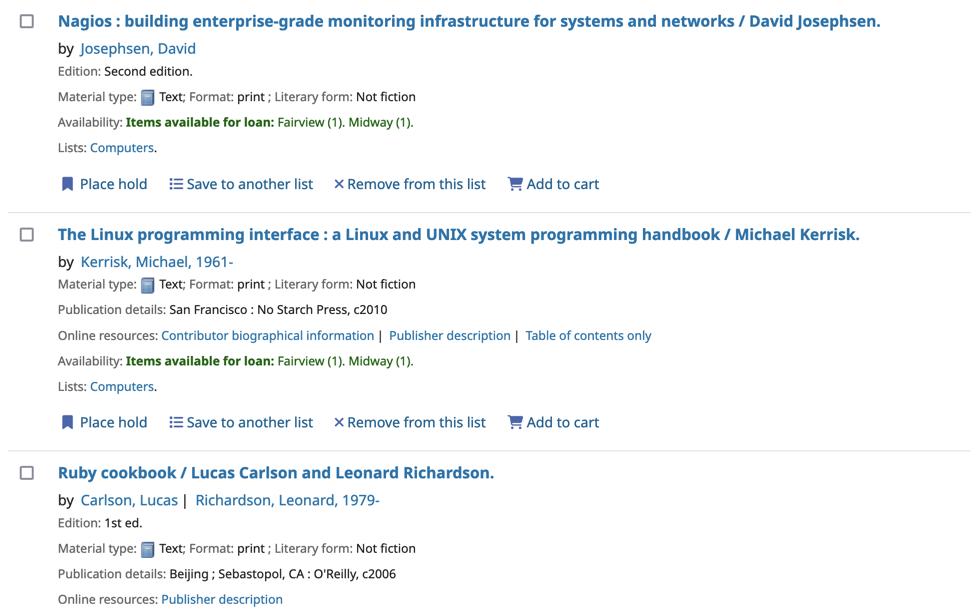Screen dimensions: 971x615
Task: Open Computers list link under Linux book
Action: (122, 387)
